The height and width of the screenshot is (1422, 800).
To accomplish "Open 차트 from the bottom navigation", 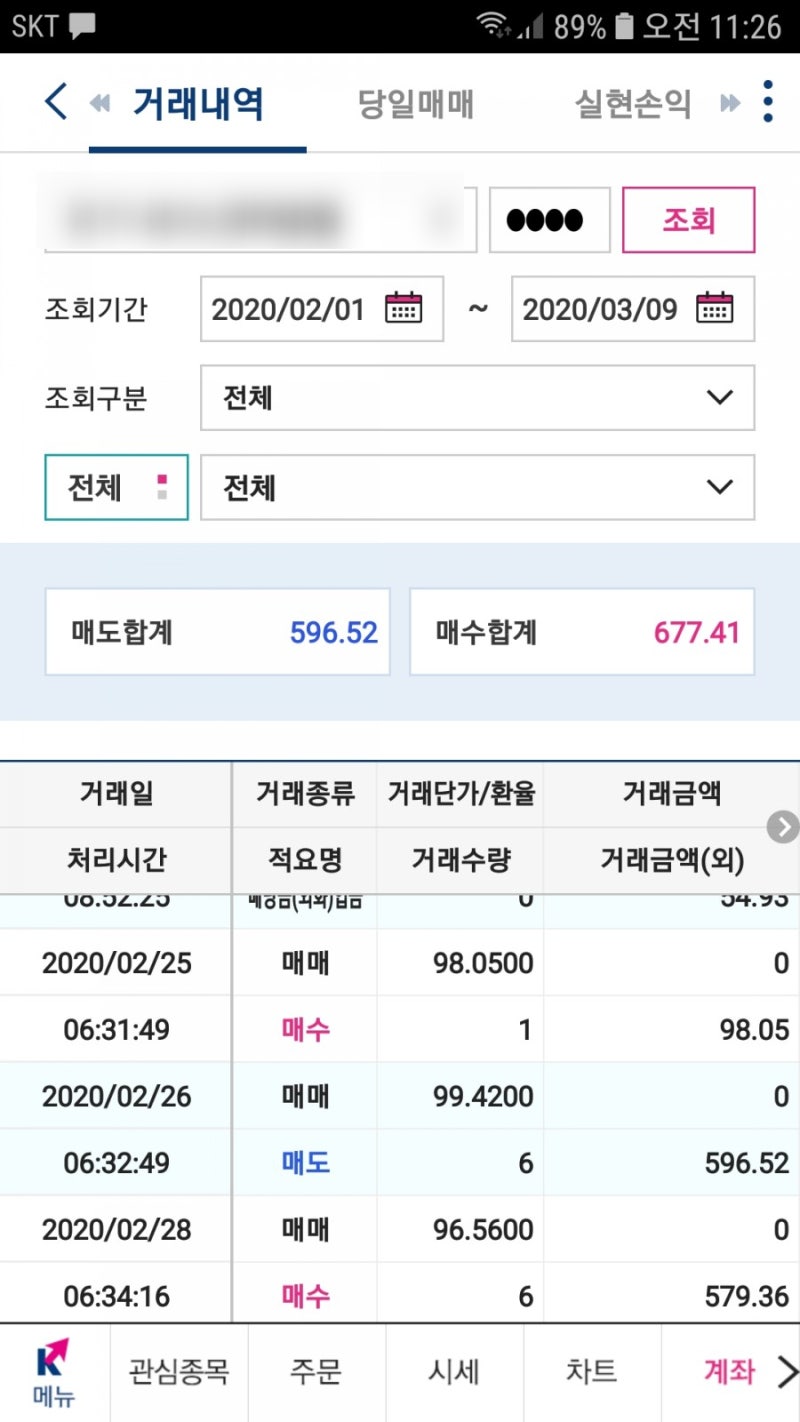I will tap(592, 1372).
